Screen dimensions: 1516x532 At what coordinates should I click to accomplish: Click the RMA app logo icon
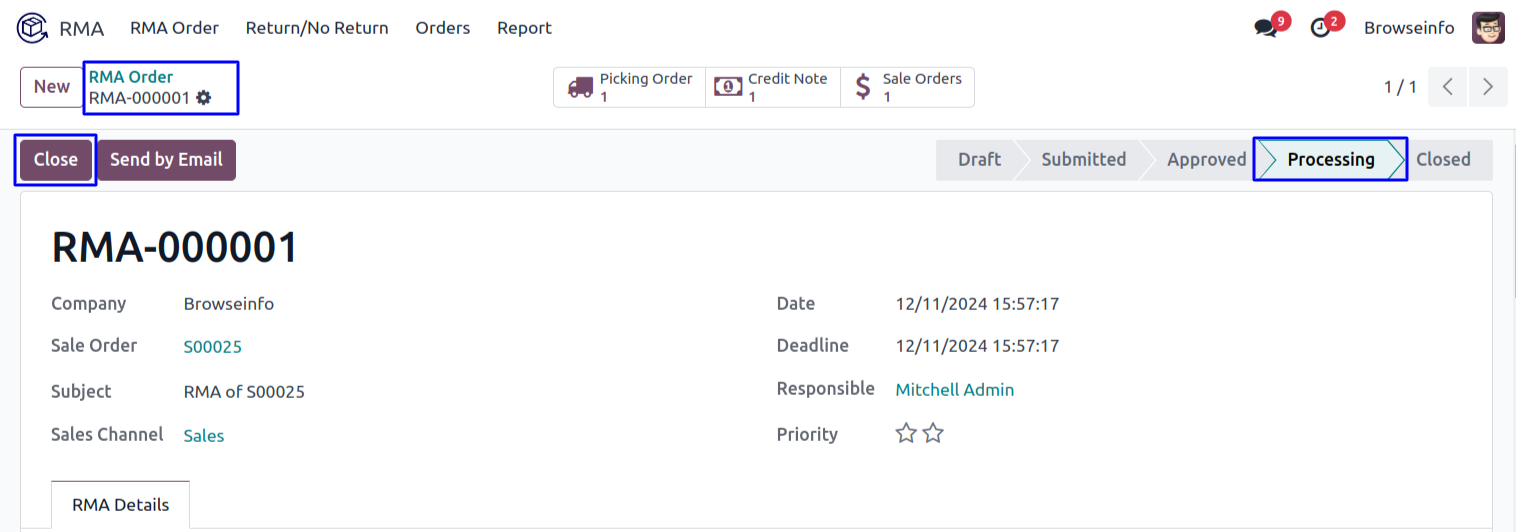(x=32, y=28)
